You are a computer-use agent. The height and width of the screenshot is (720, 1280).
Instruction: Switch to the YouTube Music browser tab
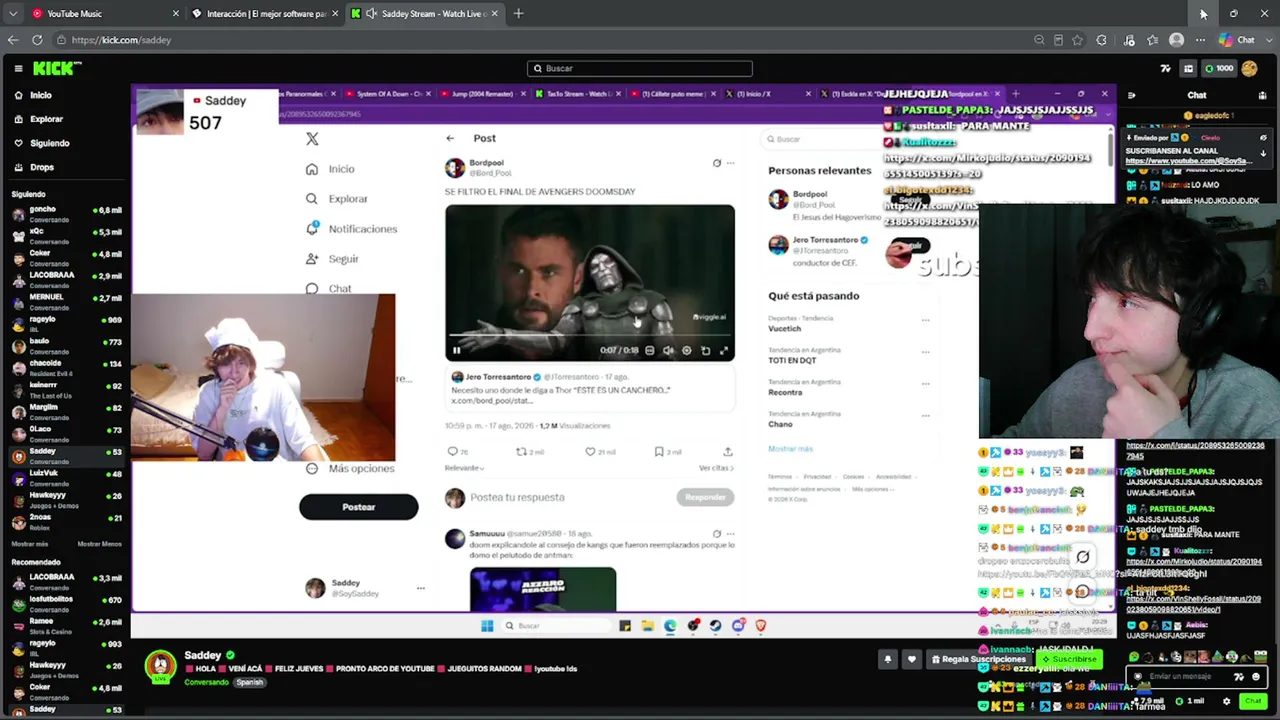103,14
